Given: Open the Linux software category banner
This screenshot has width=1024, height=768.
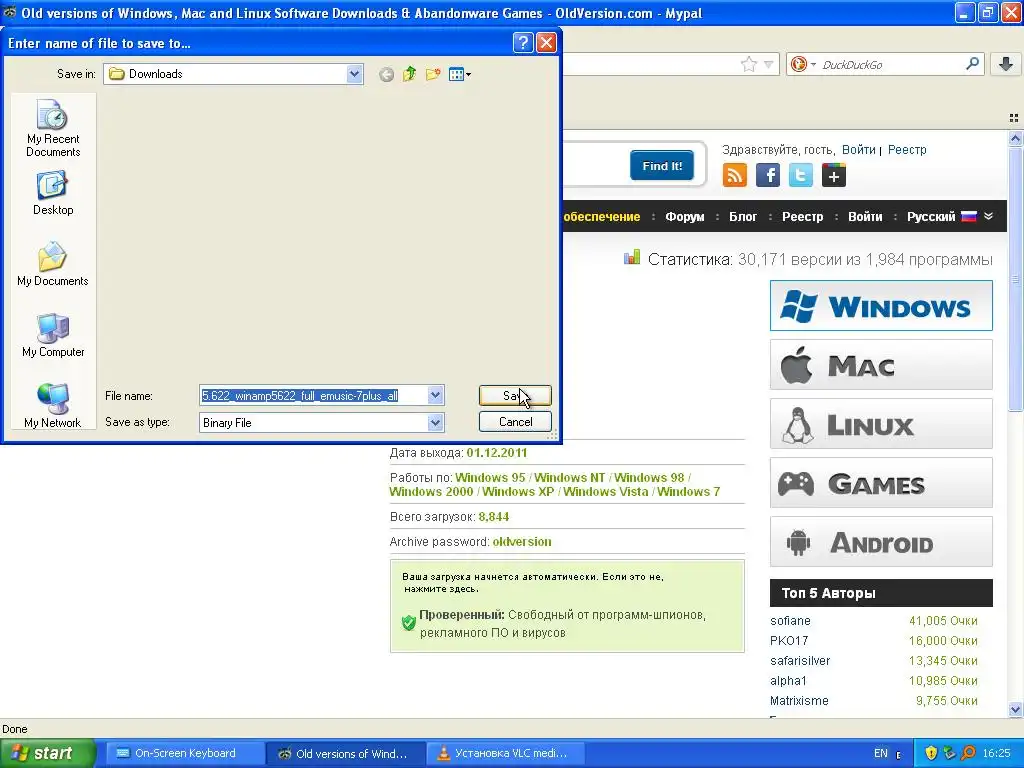Looking at the screenshot, I should pos(881,424).
